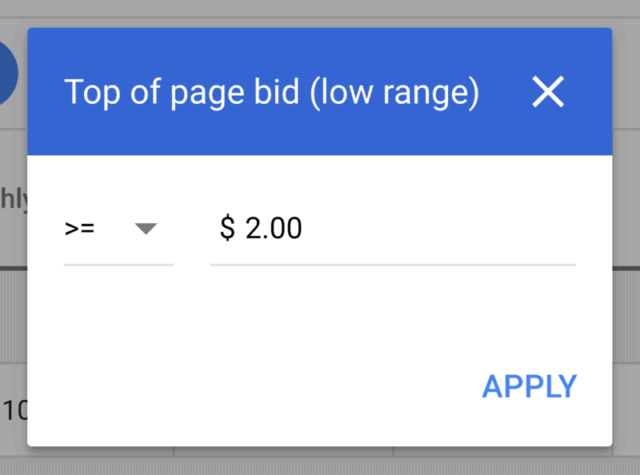Image resolution: width=640 pixels, height=475 pixels.
Task: Dismiss dialog via dimmed area above it
Action: click(320, 13)
